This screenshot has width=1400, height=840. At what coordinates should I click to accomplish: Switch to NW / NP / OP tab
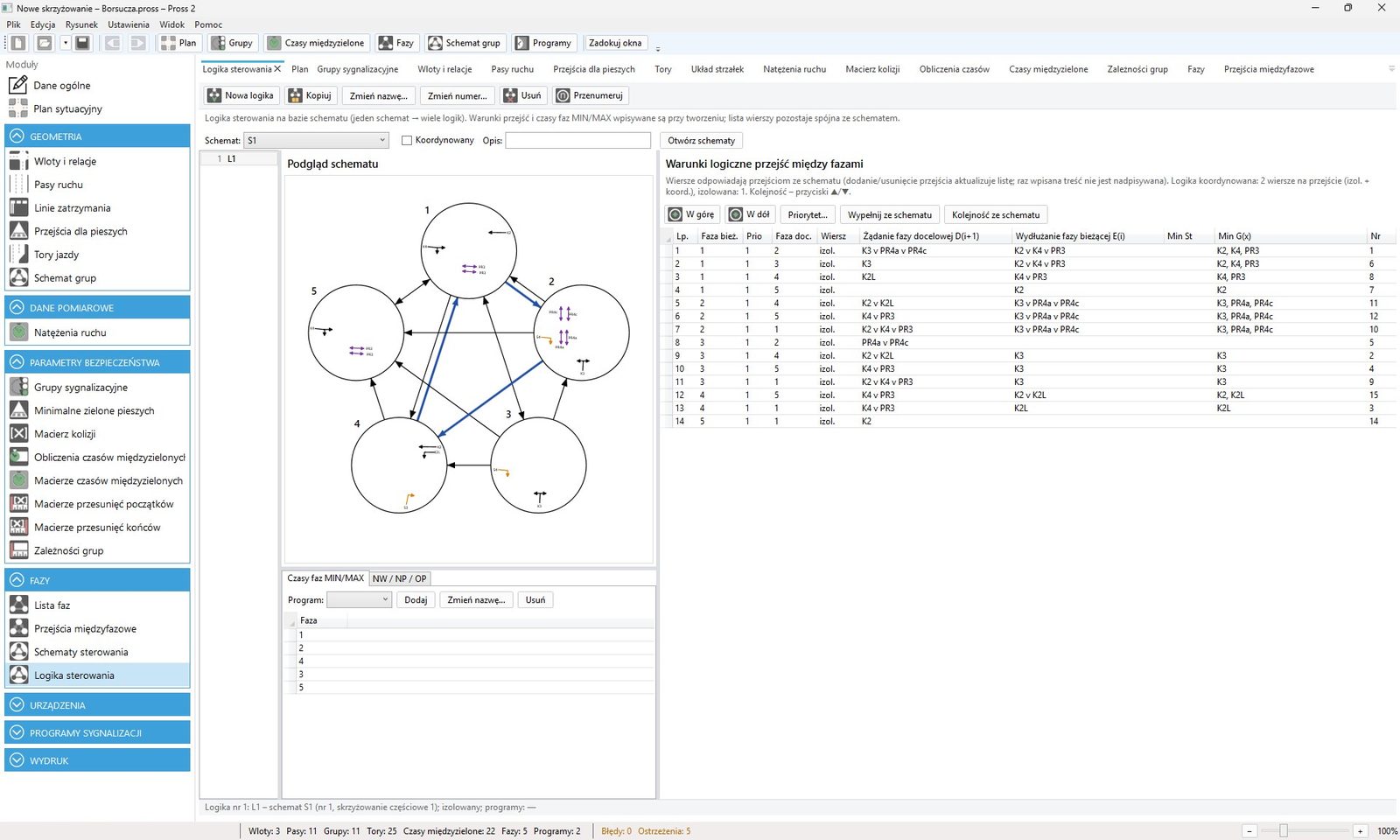[x=399, y=578]
